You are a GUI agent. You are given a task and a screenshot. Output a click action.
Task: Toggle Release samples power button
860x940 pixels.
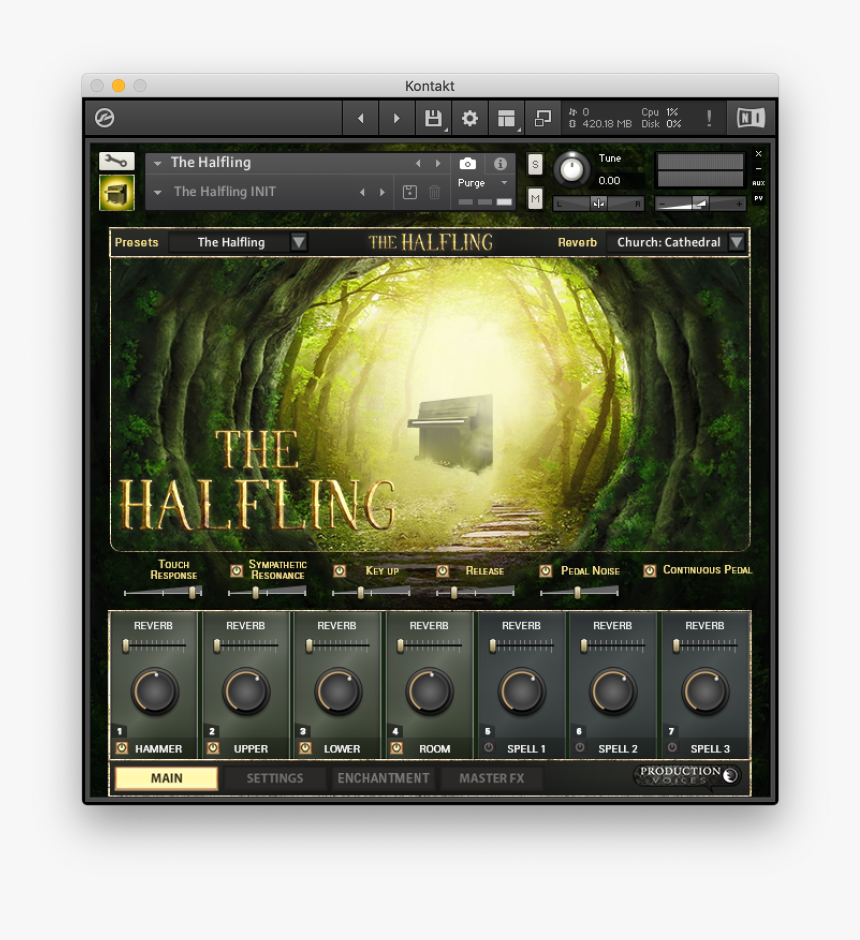pos(443,571)
